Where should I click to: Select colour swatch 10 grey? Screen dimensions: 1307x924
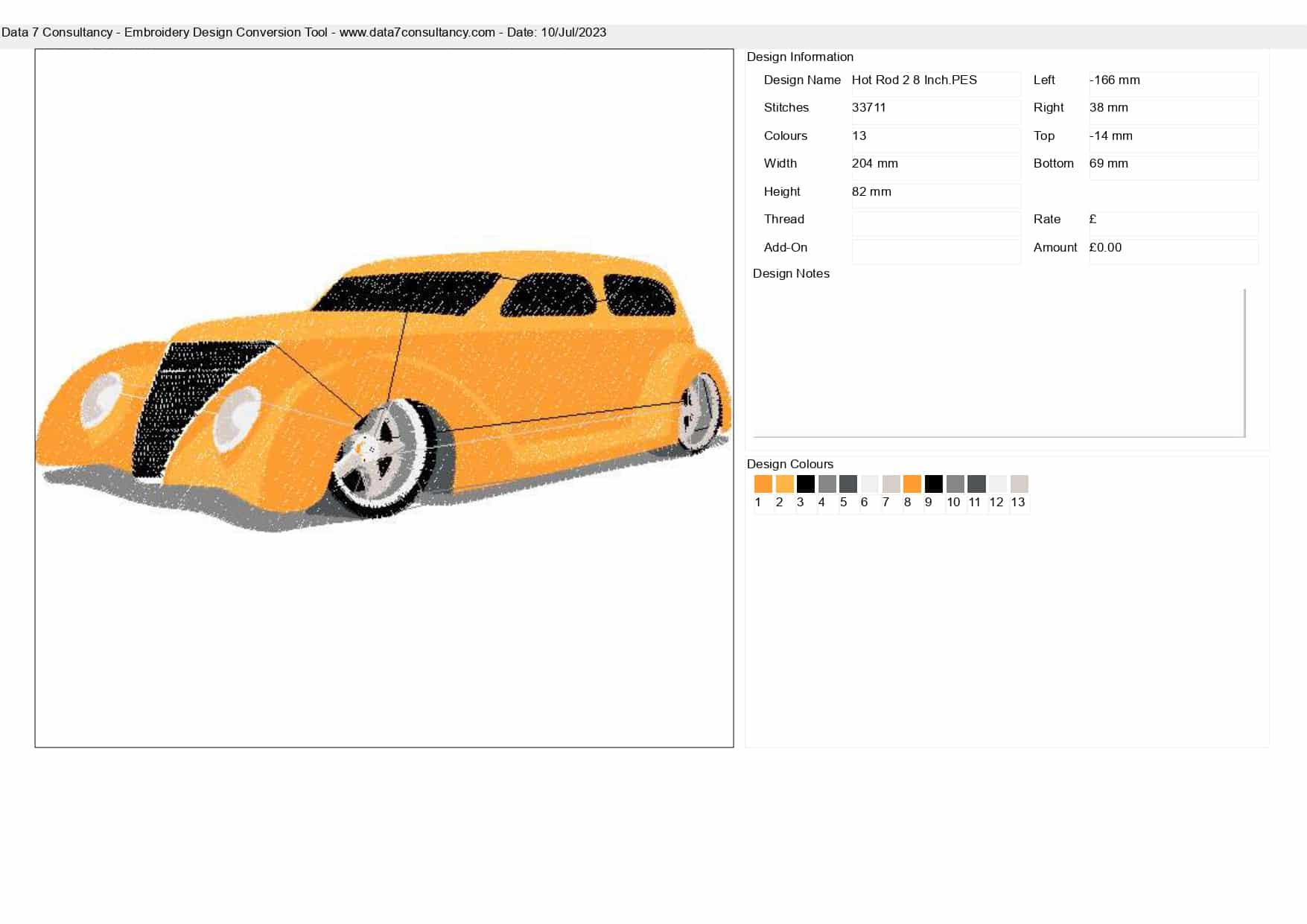point(955,484)
